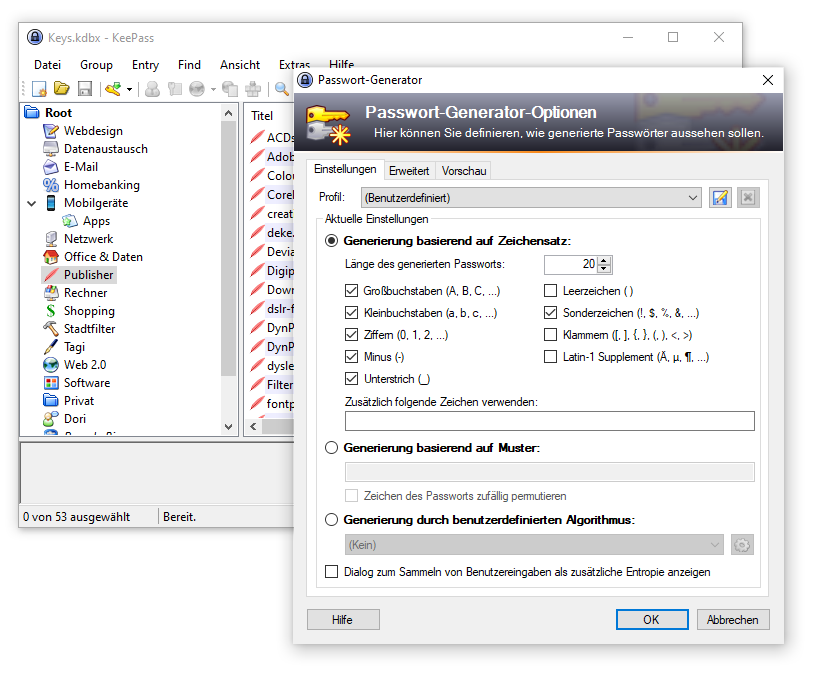Uncheck Sonderzeichen checkbox

(x=550, y=313)
